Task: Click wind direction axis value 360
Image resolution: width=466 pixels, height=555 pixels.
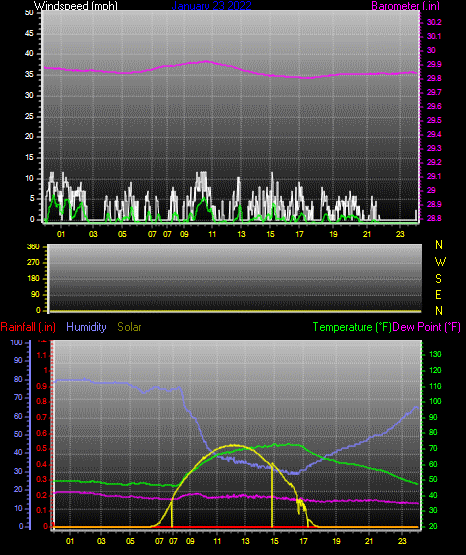Action: (x=33, y=247)
